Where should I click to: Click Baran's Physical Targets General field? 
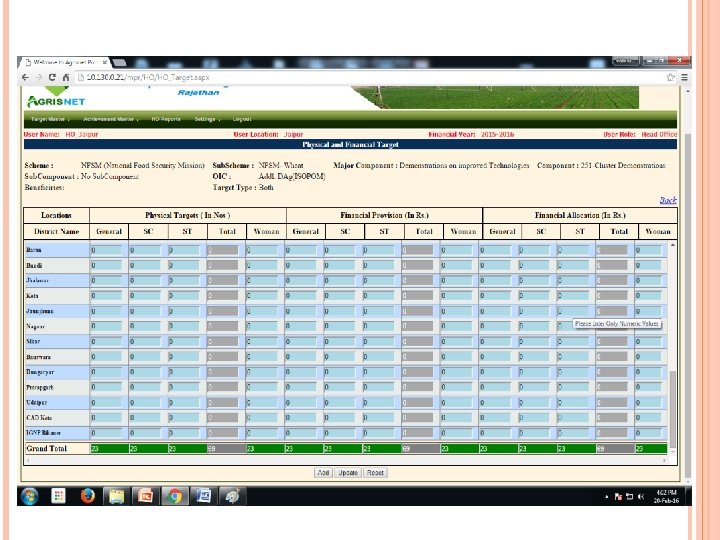click(107, 250)
